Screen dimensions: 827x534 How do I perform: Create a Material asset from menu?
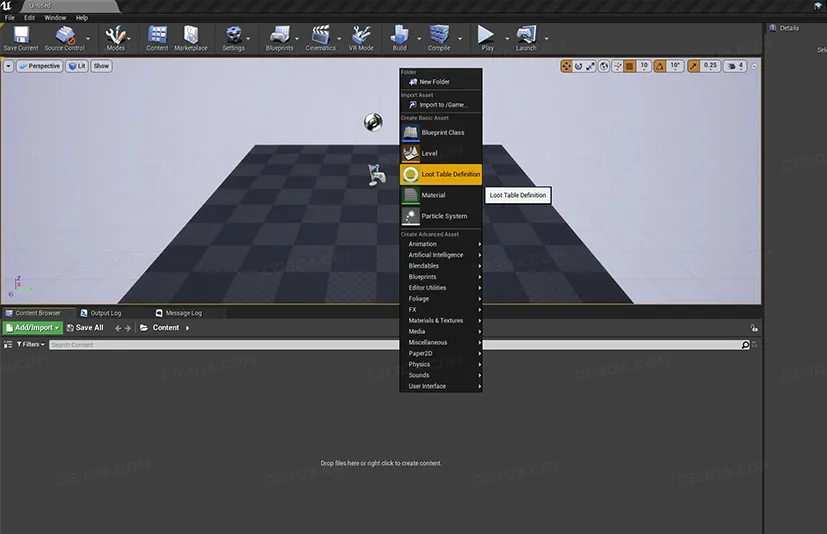[441, 195]
